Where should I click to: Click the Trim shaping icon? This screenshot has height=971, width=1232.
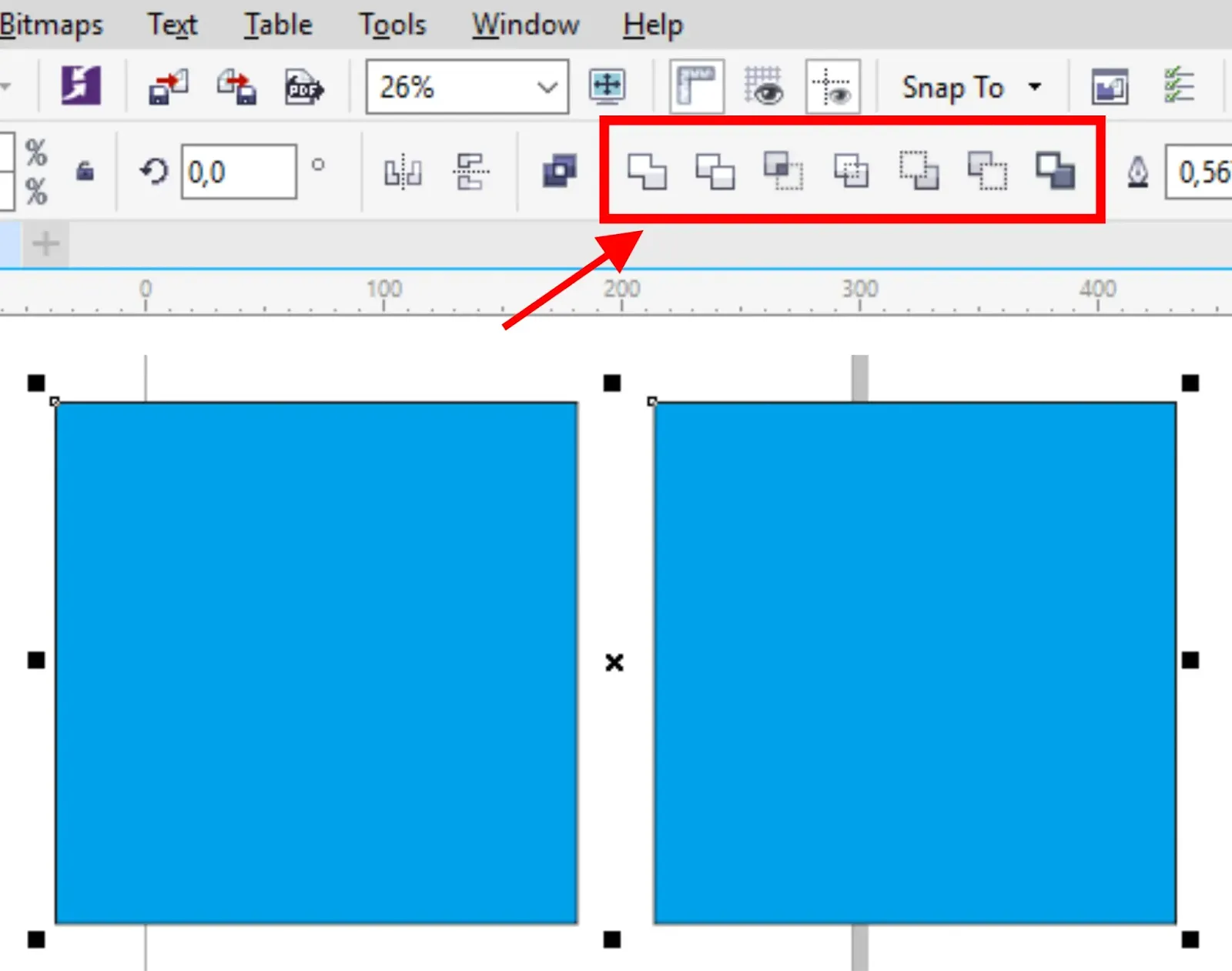[x=715, y=171]
